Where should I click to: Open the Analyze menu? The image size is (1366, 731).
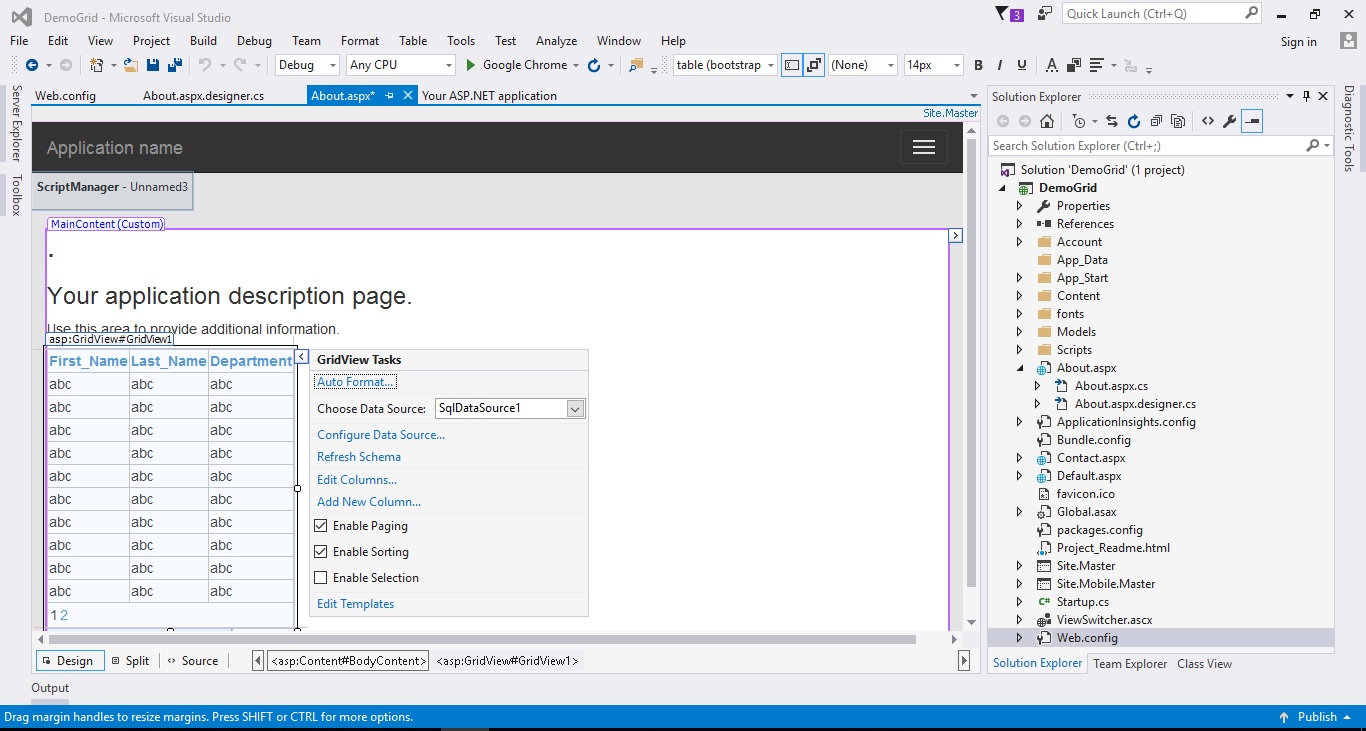[x=556, y=41]
